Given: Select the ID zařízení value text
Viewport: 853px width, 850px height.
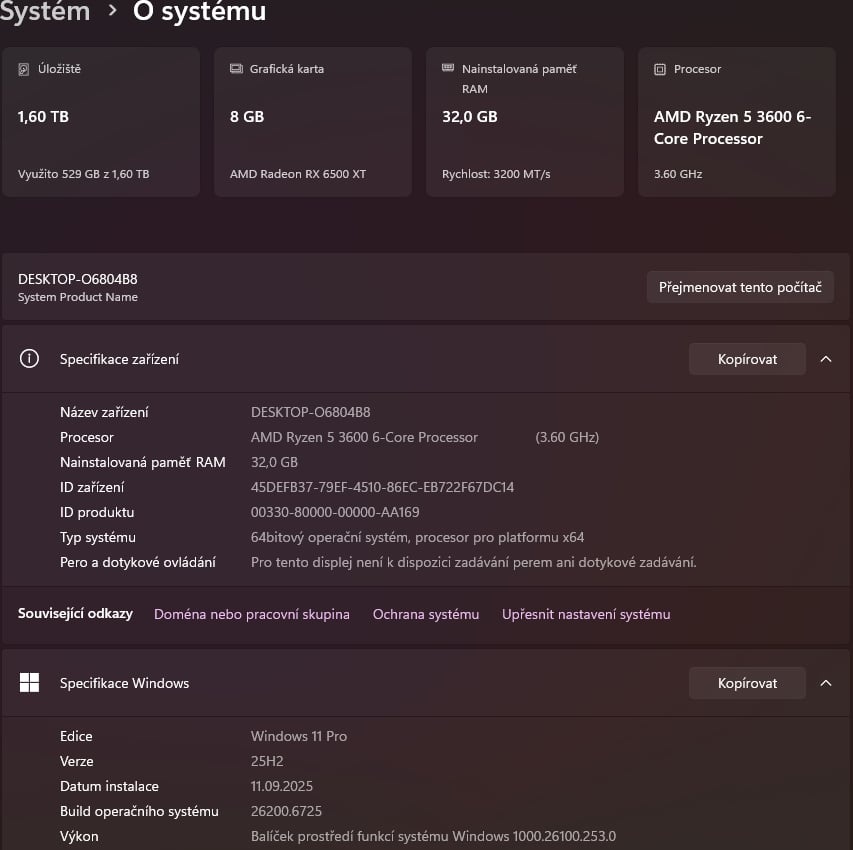Looking at the screenshot, I should click(x=382, y=487).
